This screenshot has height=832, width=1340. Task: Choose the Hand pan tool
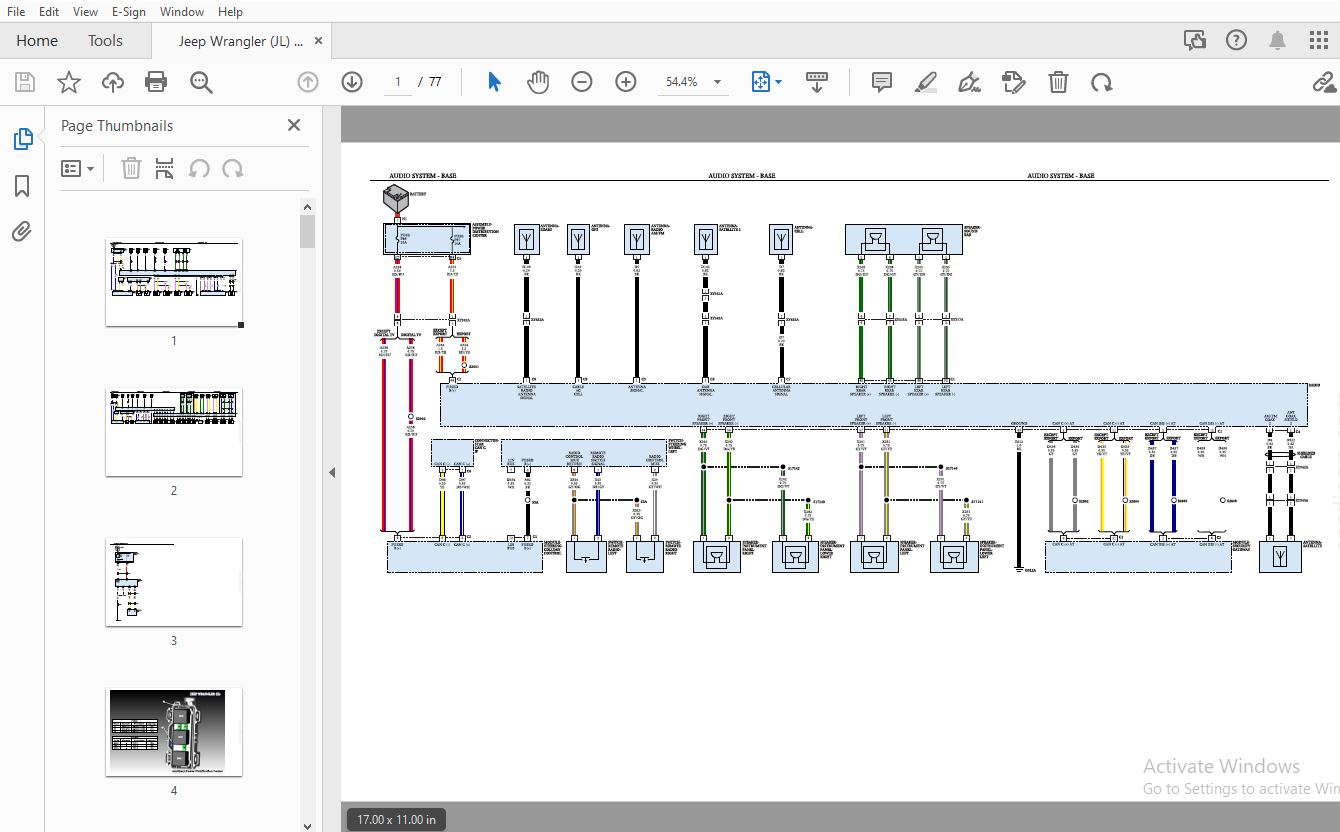[x=538, y=82]
